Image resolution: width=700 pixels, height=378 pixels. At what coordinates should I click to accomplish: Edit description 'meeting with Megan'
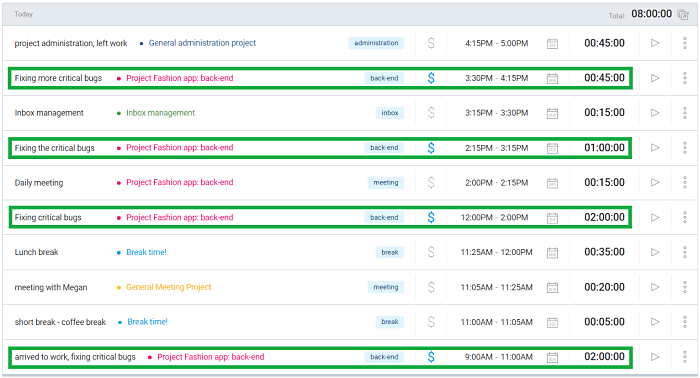click(x=51, y=287)
